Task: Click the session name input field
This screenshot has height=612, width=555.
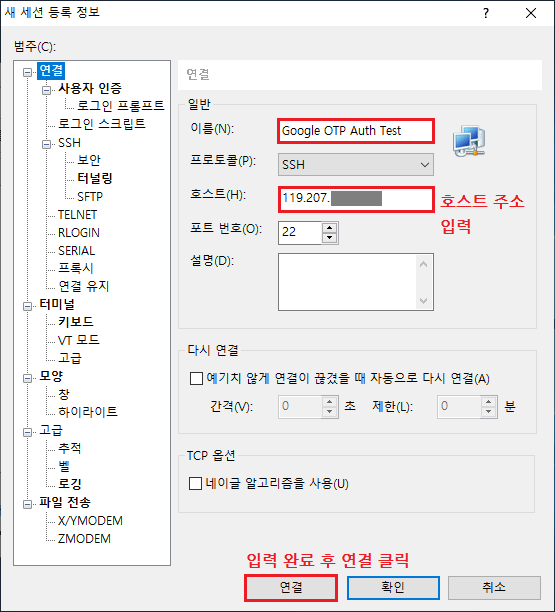Action: pyautogui.click(x=356, y=131)
